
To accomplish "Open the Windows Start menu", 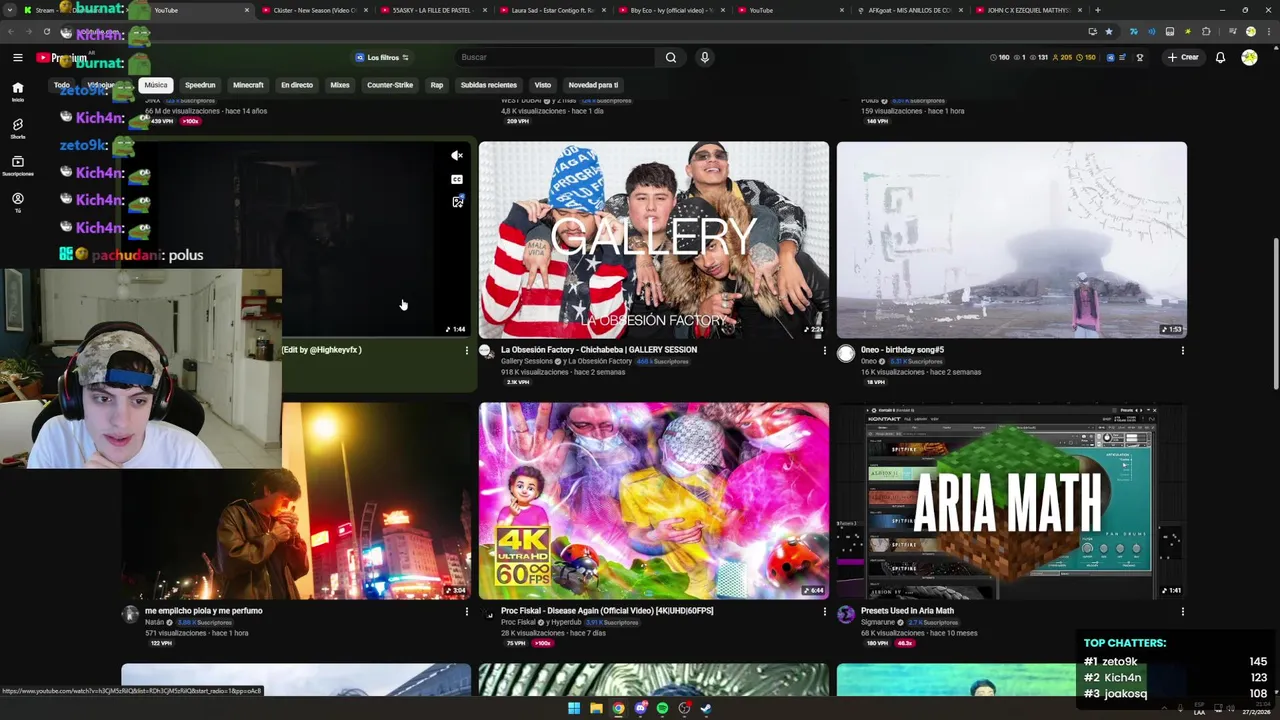I will click(x=574, y=708).
